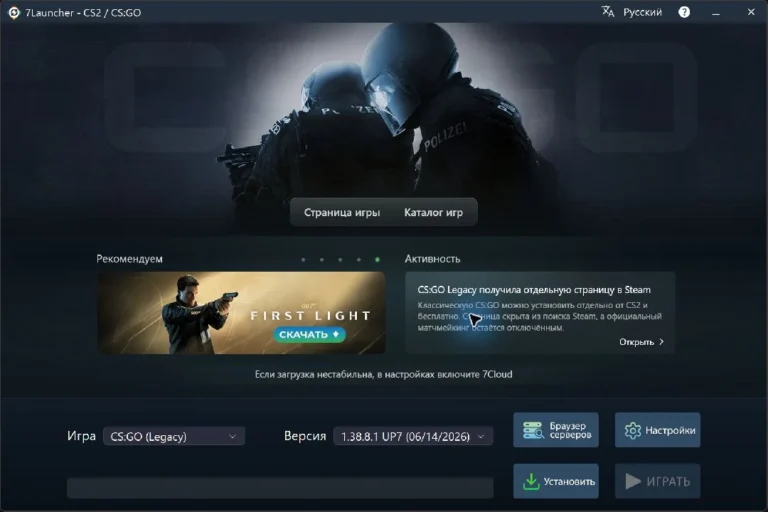The width and height of the screenshot is (768, 512).
Task: Select the third carousel dot under Рекомендуем
Action: 340,260
